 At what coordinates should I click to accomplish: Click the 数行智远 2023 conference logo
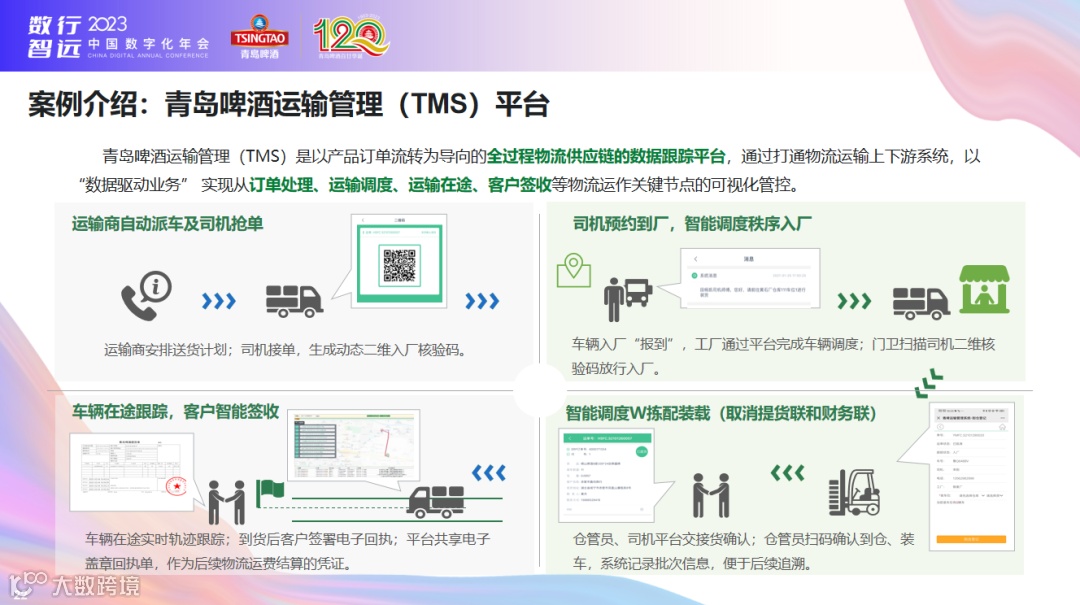point(118,37)
